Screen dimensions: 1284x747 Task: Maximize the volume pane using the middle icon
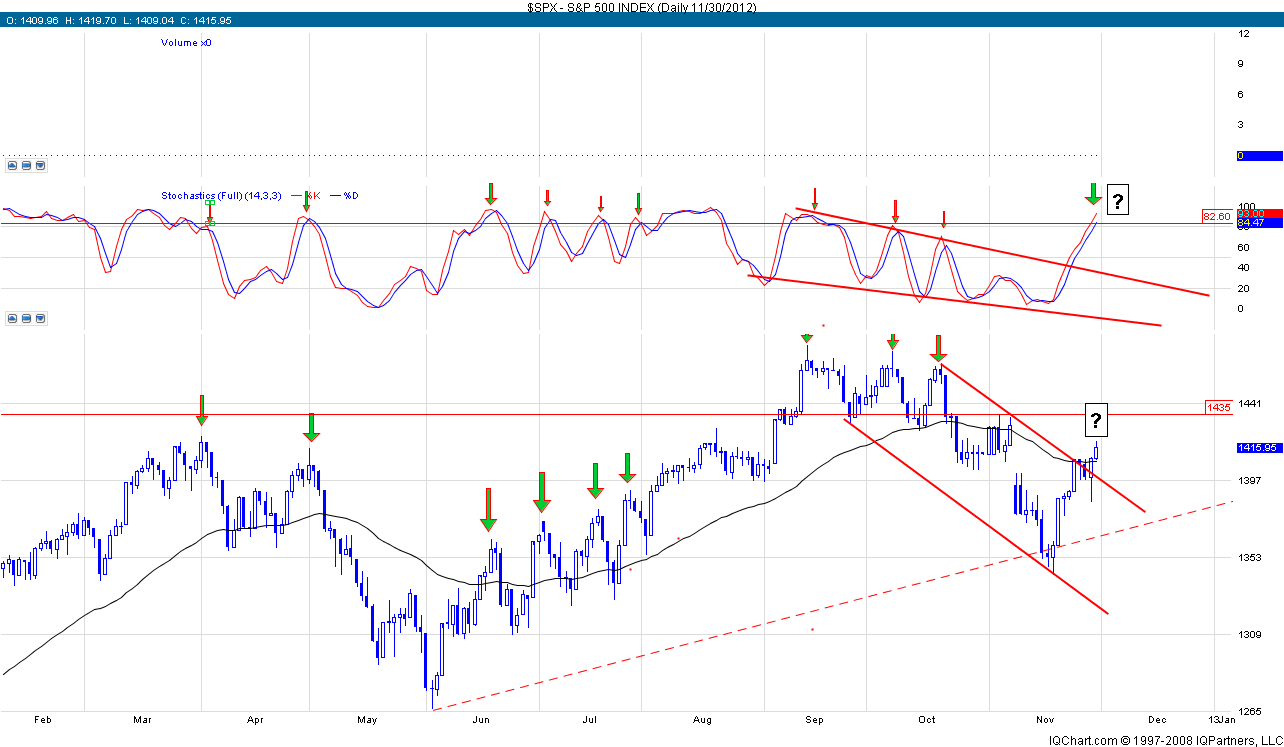[x=26, y=166]
